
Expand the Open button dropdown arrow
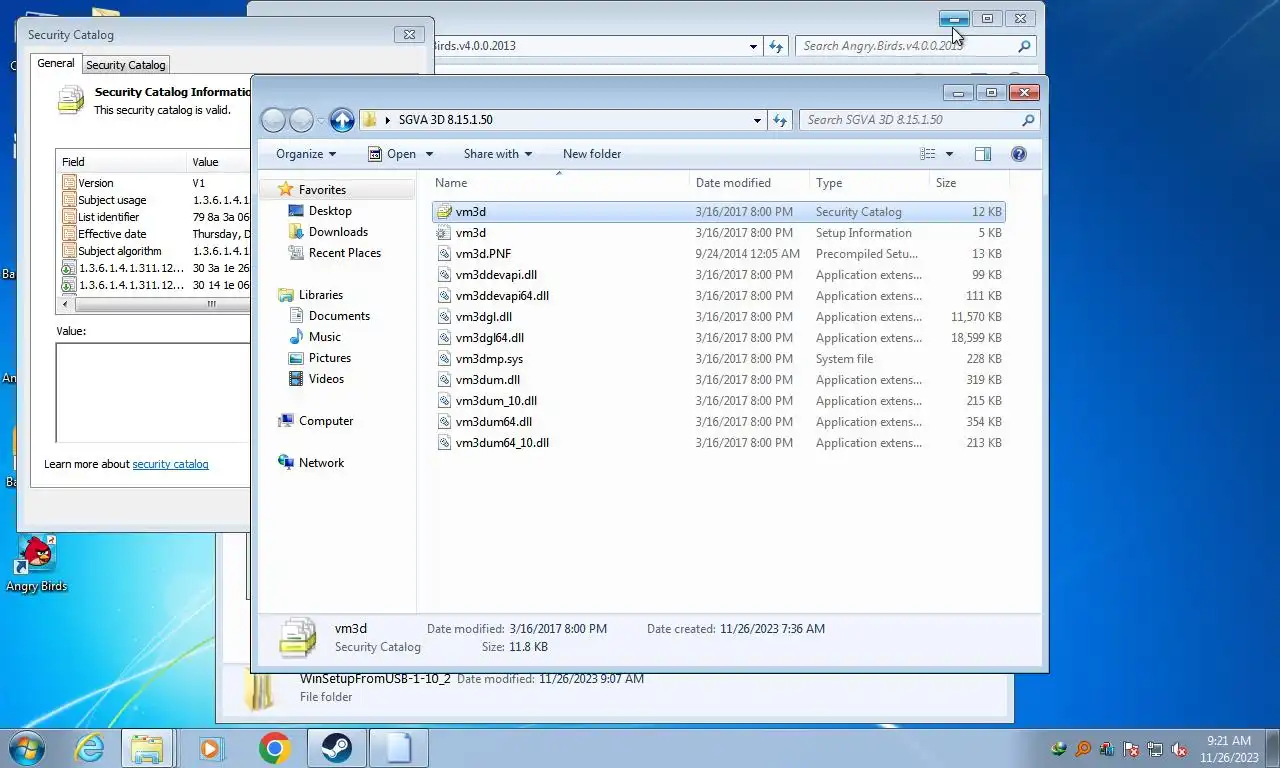point(430,154)
